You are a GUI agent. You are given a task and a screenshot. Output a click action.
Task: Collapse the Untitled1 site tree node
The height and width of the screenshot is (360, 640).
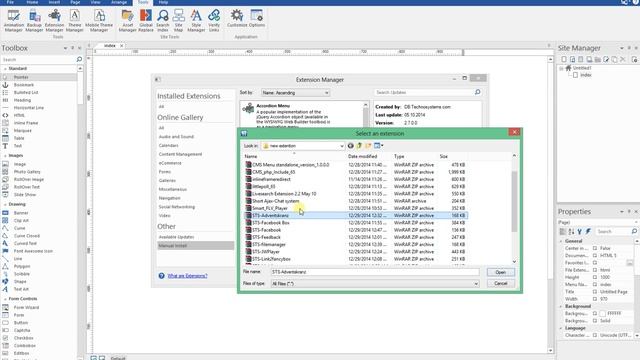(561, 69)
